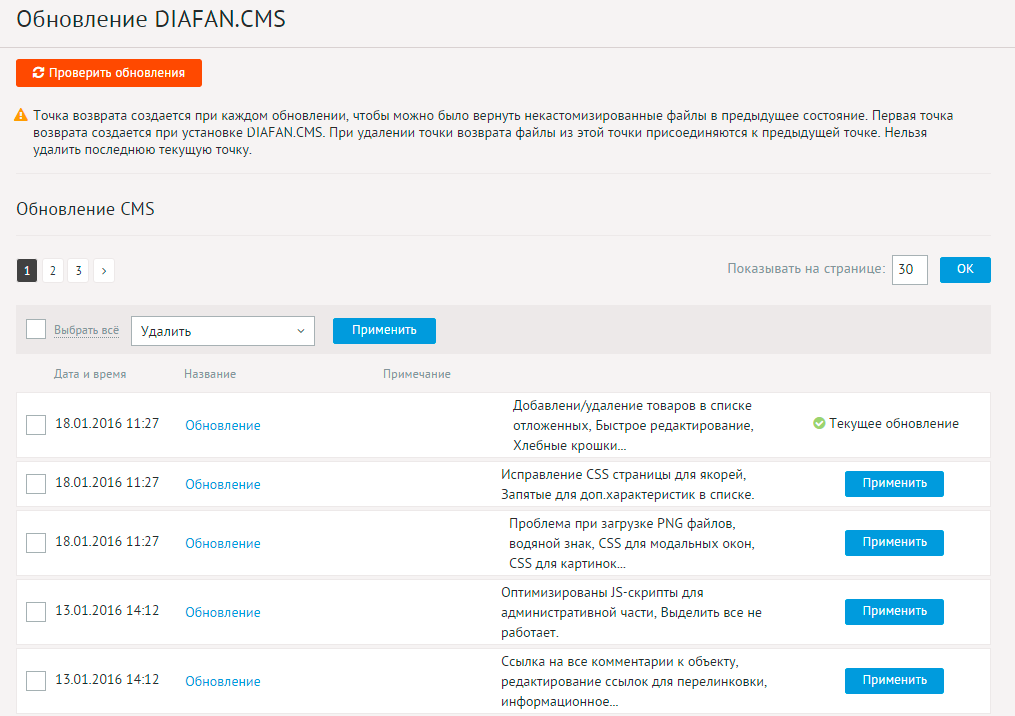Check the row 'Проблема при загрузке PNG файлов'

click(36, 543)
